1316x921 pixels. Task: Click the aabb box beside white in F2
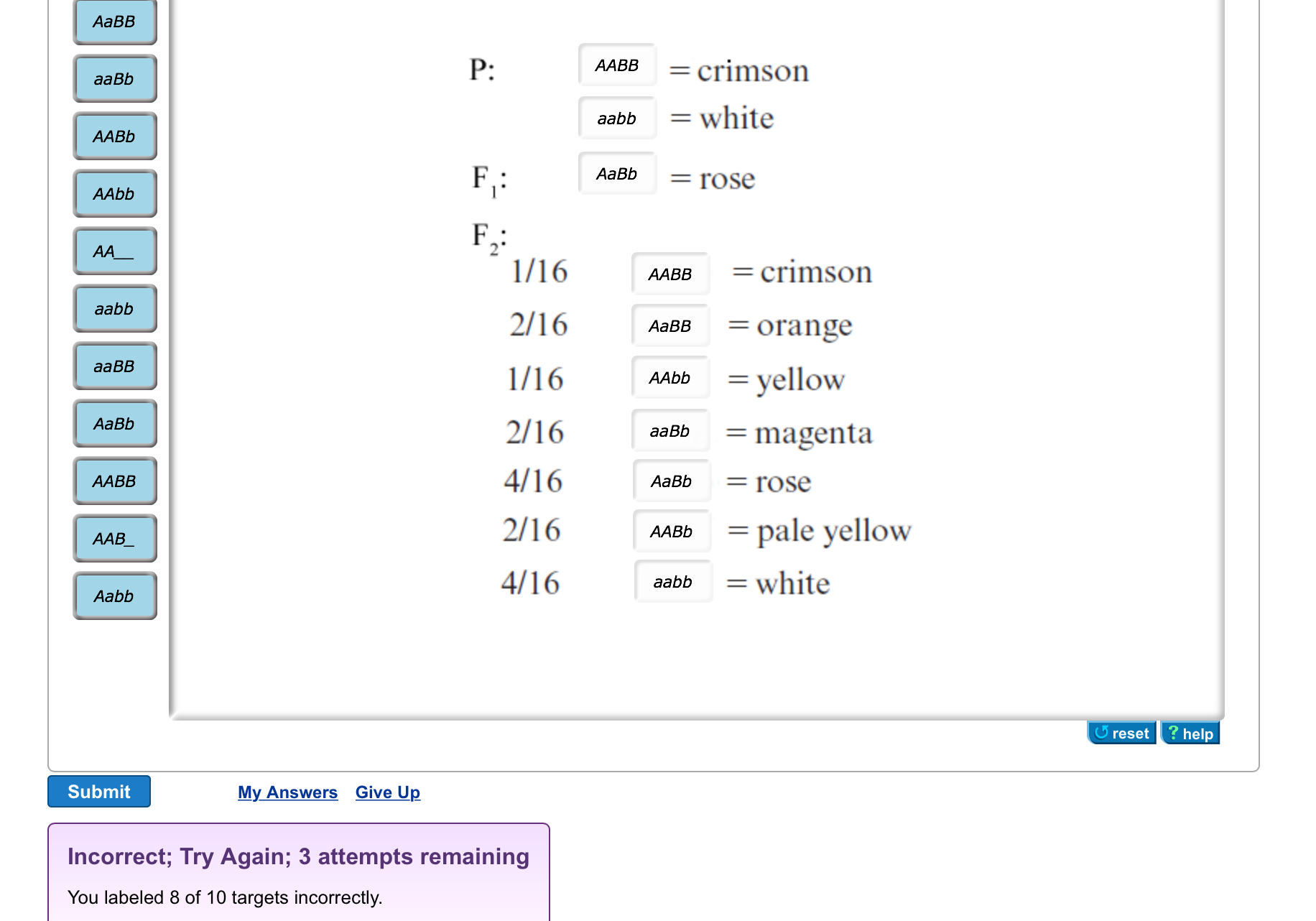[672, 582]
